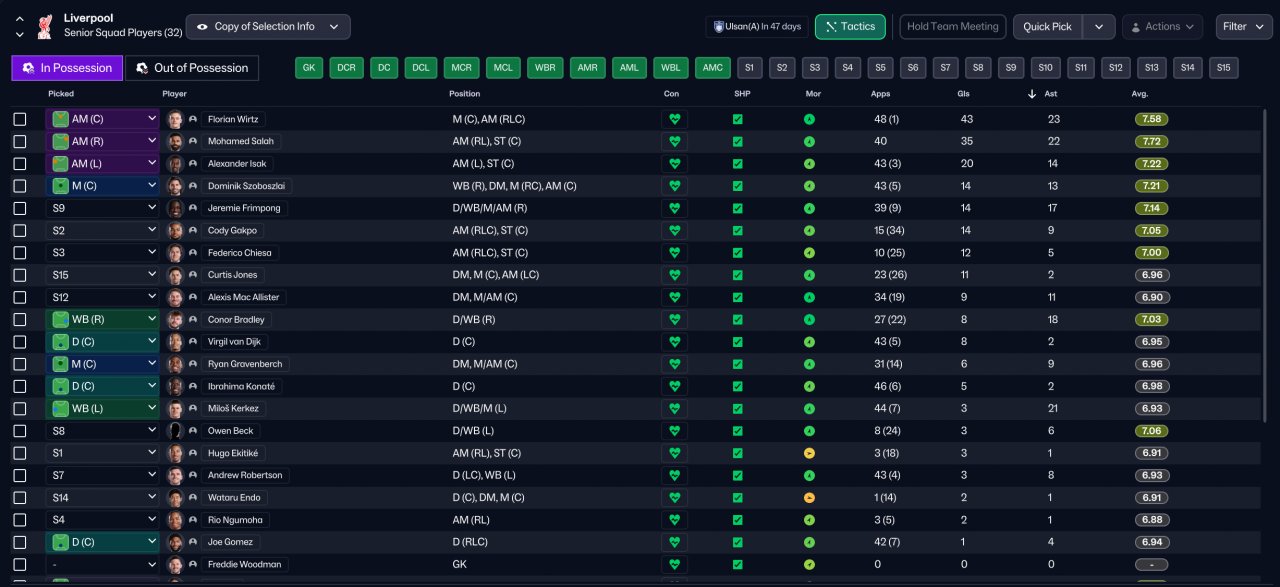Switch to the Out of Possession tab
1280x587 pixels.
[x=191, y=68]
